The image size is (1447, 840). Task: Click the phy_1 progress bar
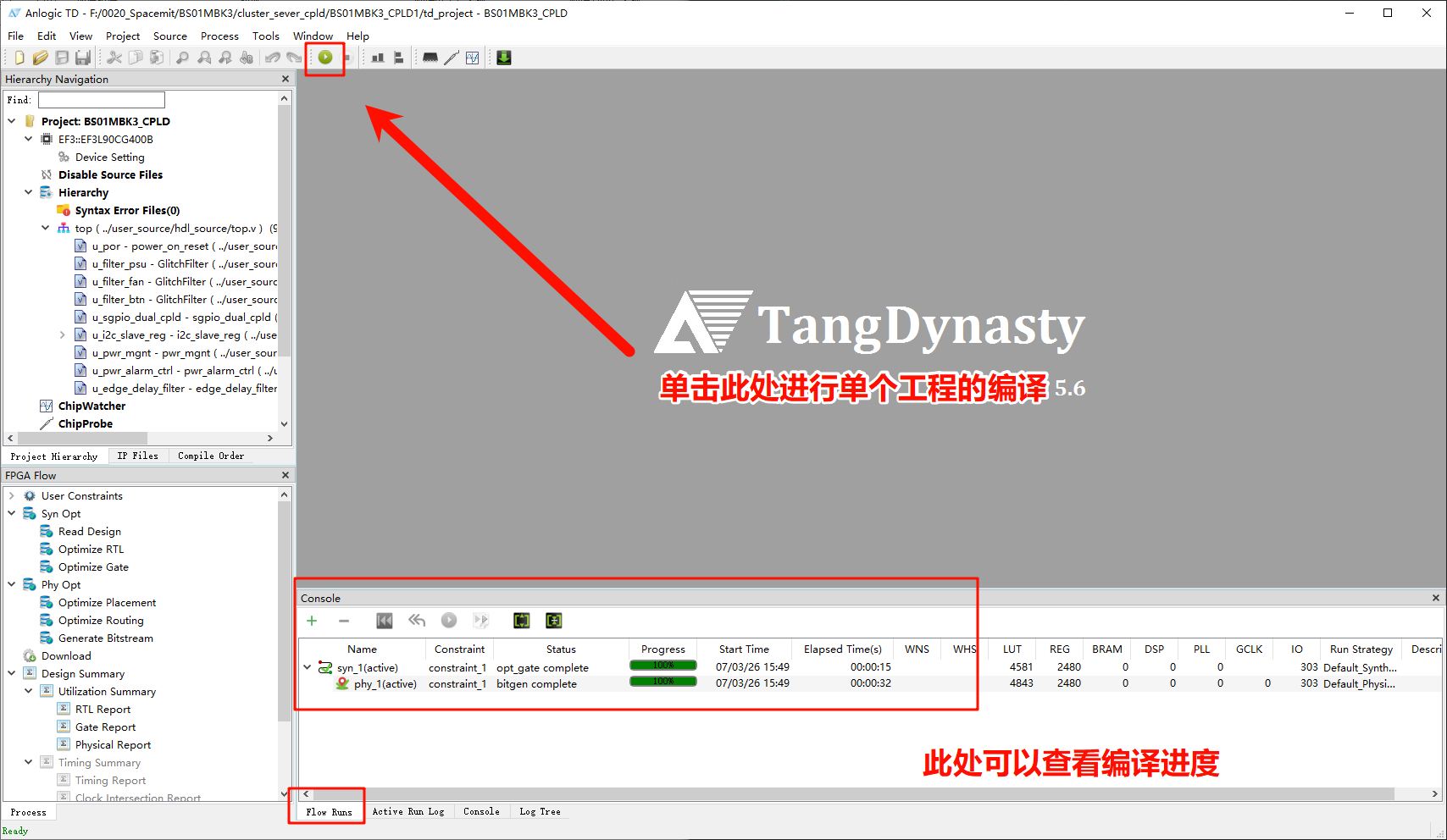663,682
